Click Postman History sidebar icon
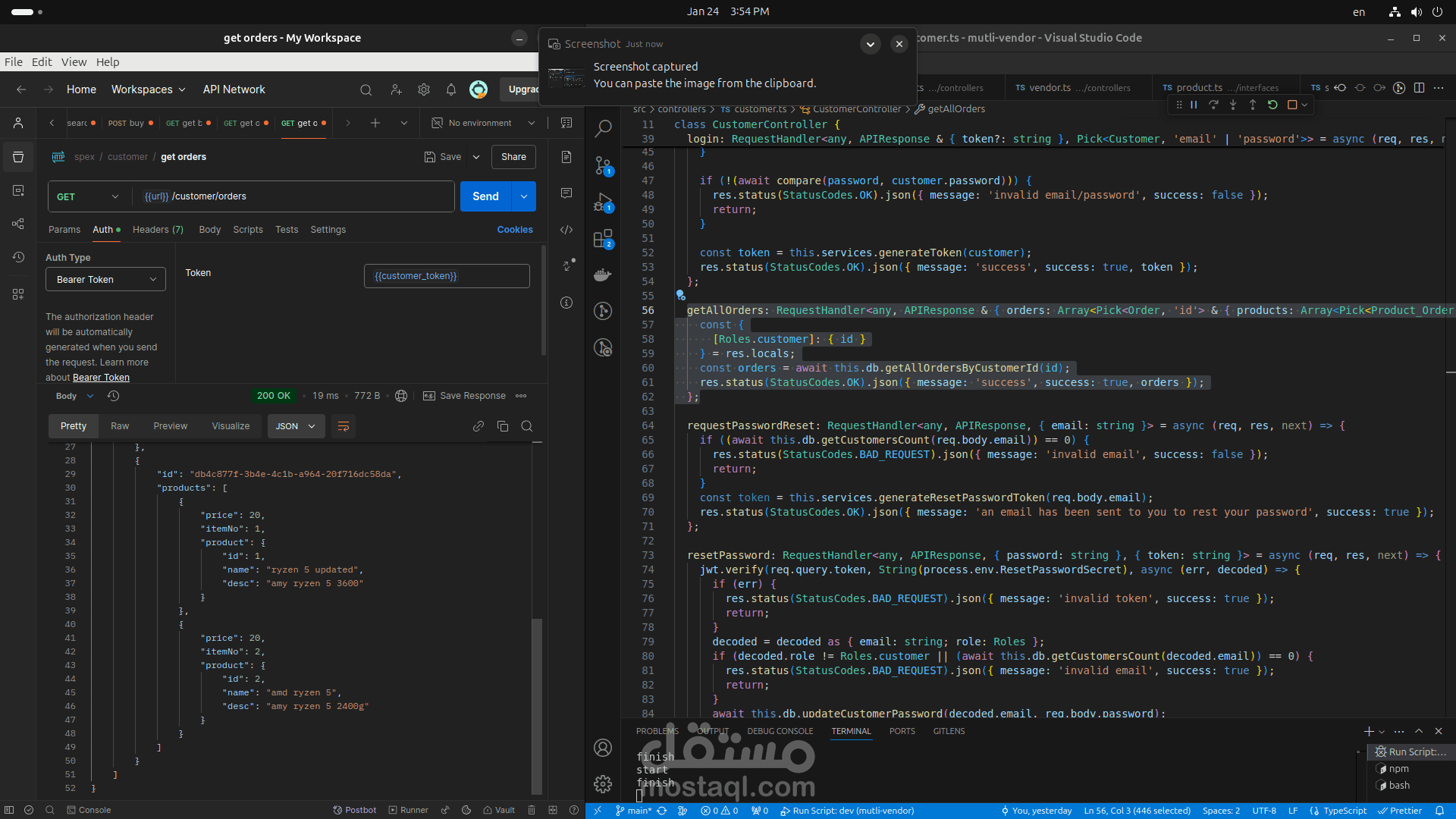Screen dimensions: 1456x819 point(18,257)
